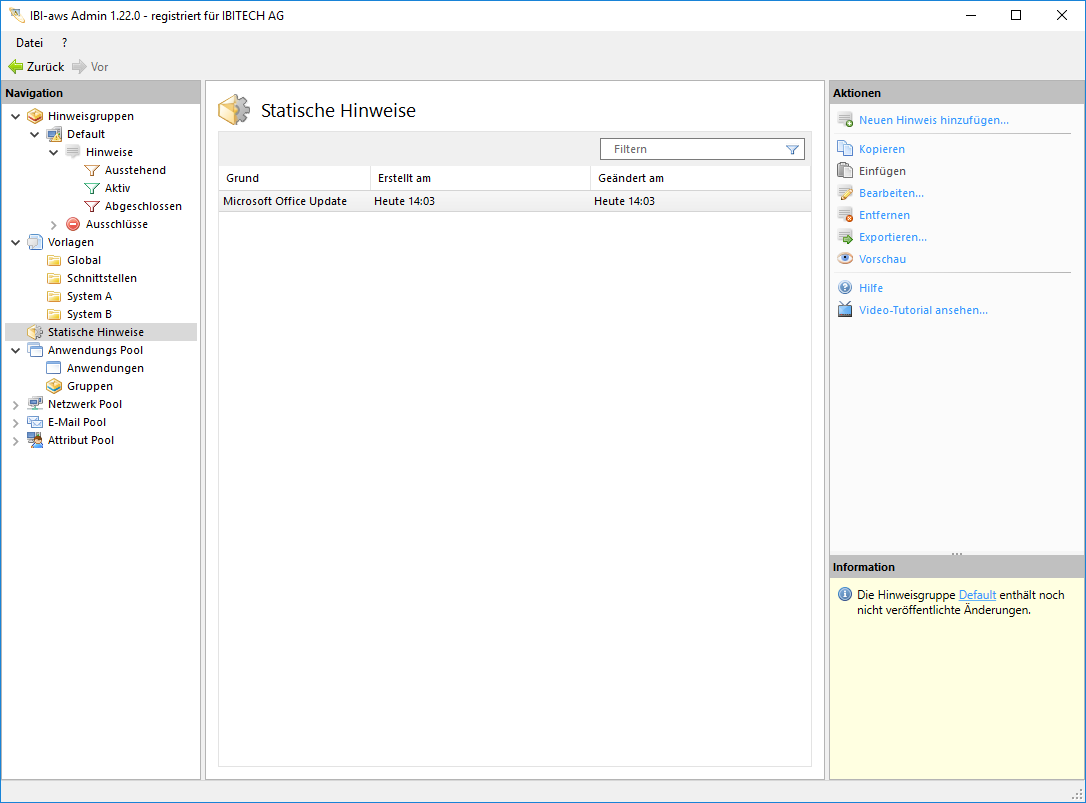The height and width of the screenshot is (803, 1086).
Task: Click the Kopieren icon in Aktionen
Action: pyautogui.click(x=845, y=149)
